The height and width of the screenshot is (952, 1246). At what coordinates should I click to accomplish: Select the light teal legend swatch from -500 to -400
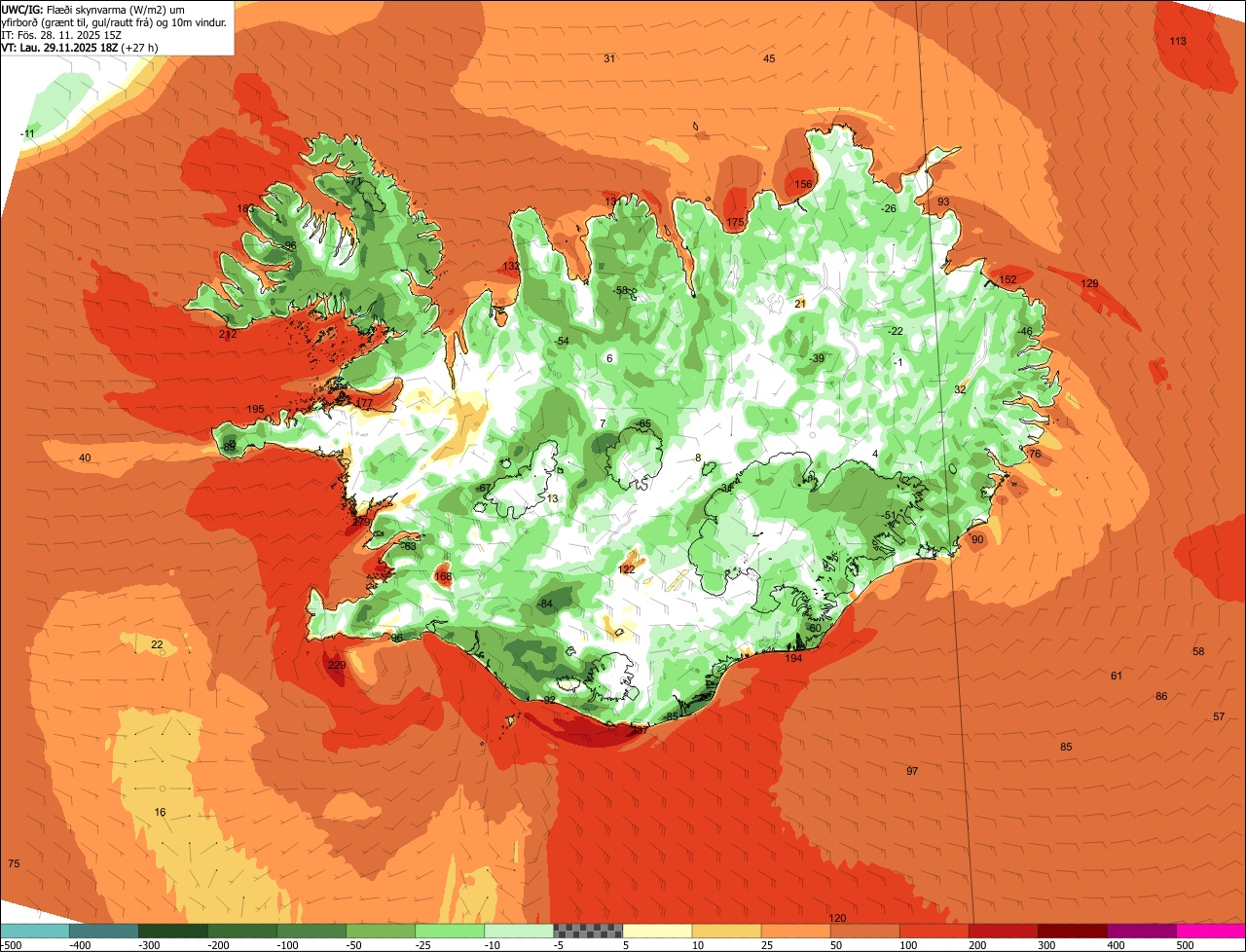[34, 931]
